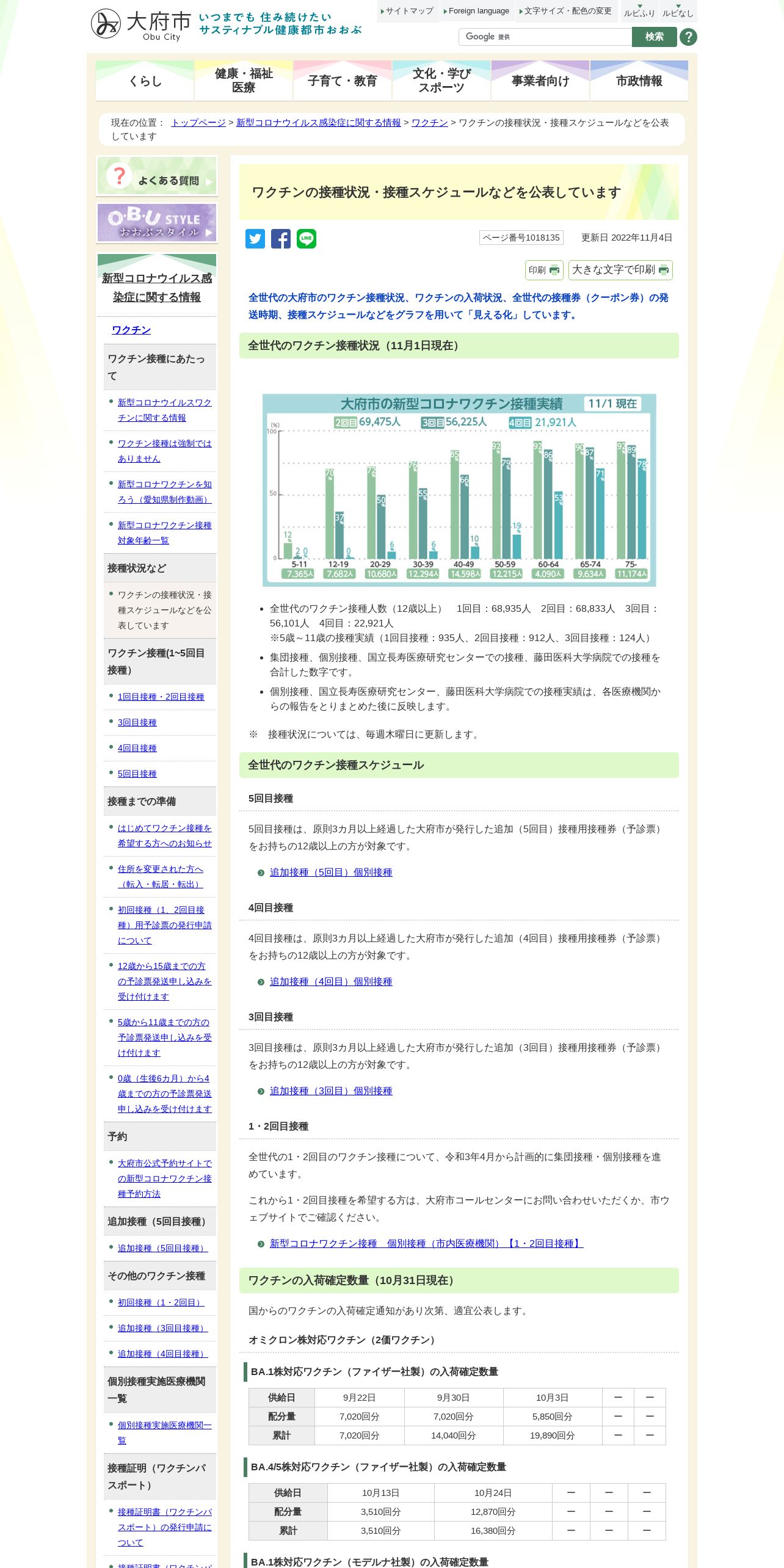Open 追加接種（3回目）個別接種 content link
The height and width of the screenshot is (1568, 784).
[331, 1091]
